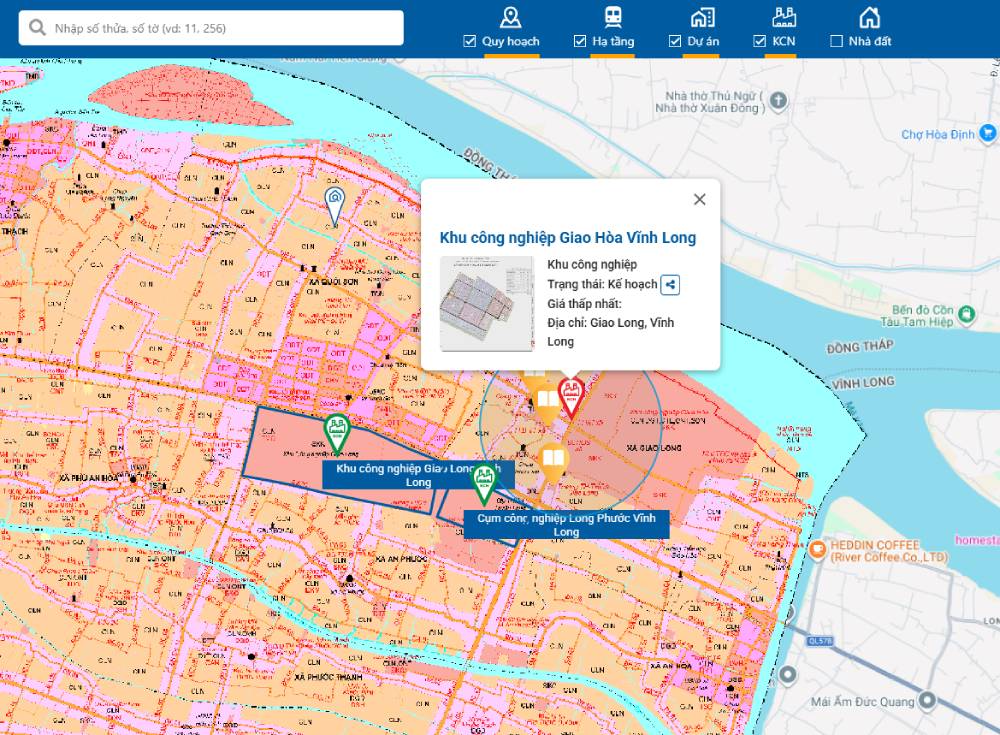This screenshot has width=1000, height=735.
Task: Click the magnifying glass search icon
Action: click(38, 28)
